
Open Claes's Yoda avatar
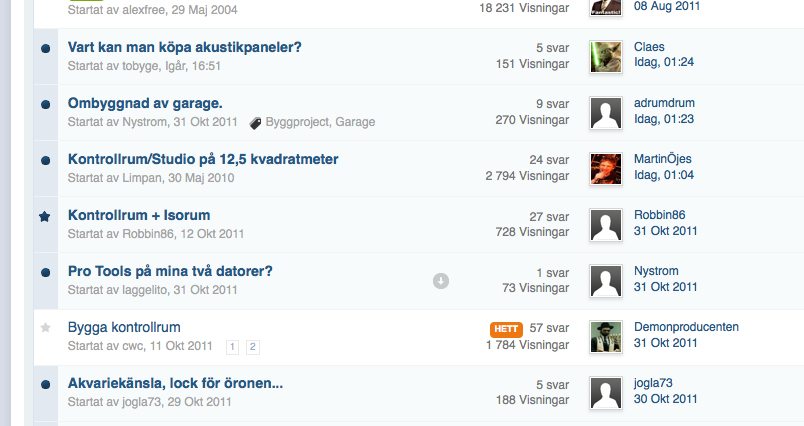tap(606, 57)
